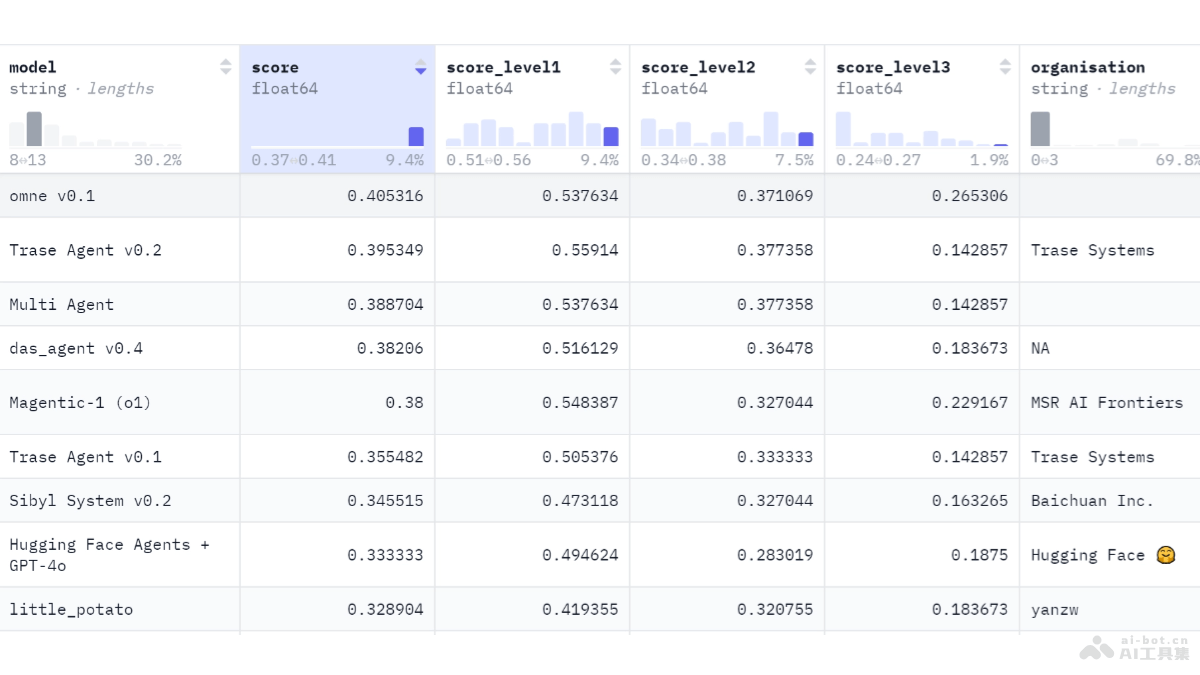
Task: Click the Magentic-1 (o1) model name
Action: pos(80,403)
